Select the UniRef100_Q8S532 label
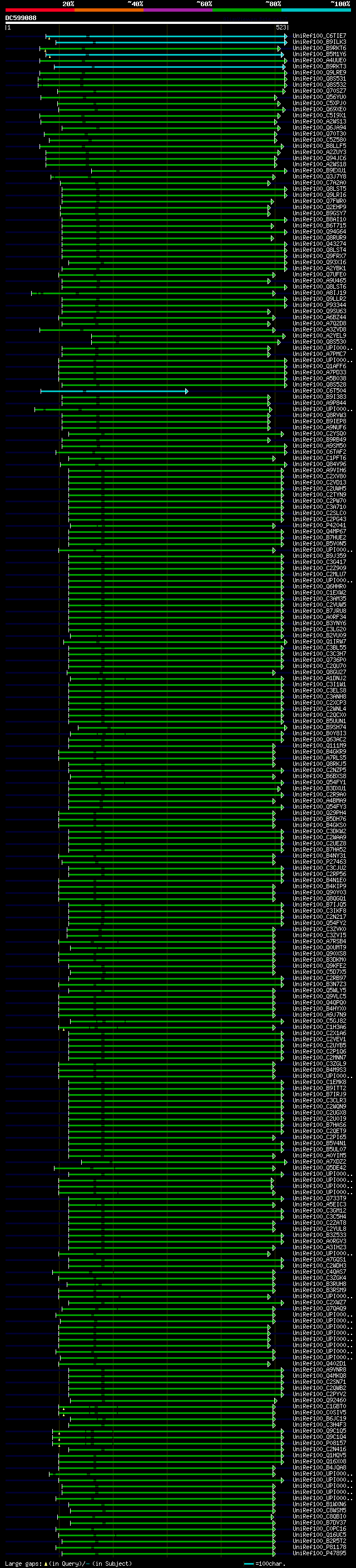The image size is (356, 1568). [x=319, y=85]
